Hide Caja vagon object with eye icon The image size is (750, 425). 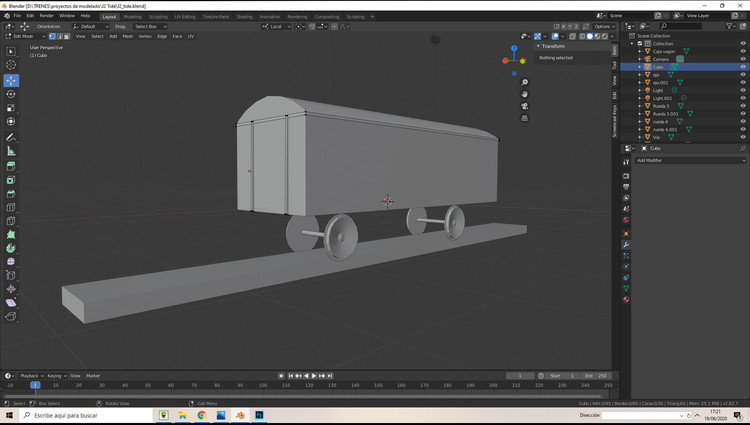pyautogui.click(x=743, y=51)
